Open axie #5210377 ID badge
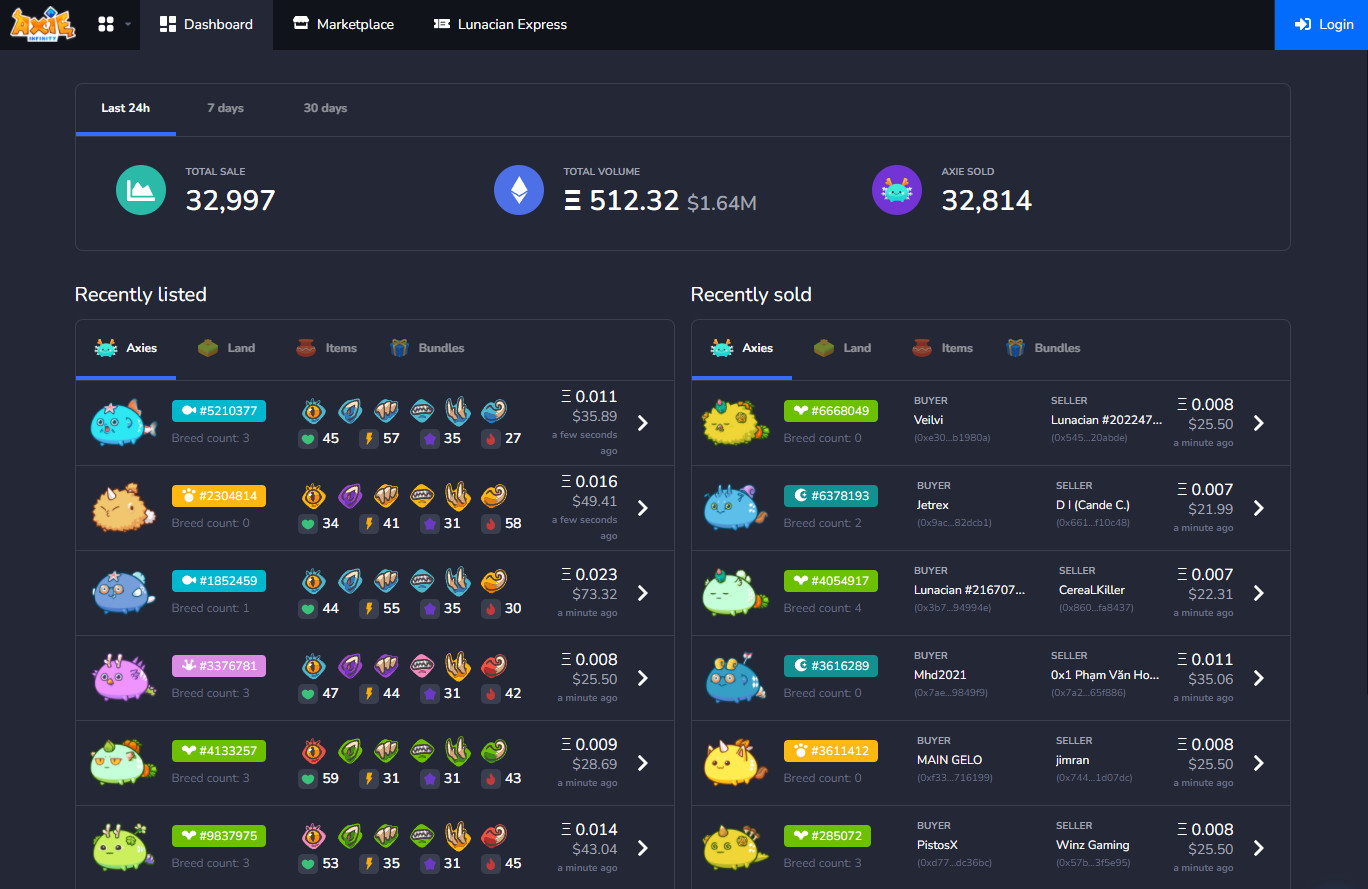 coord(219,411)
